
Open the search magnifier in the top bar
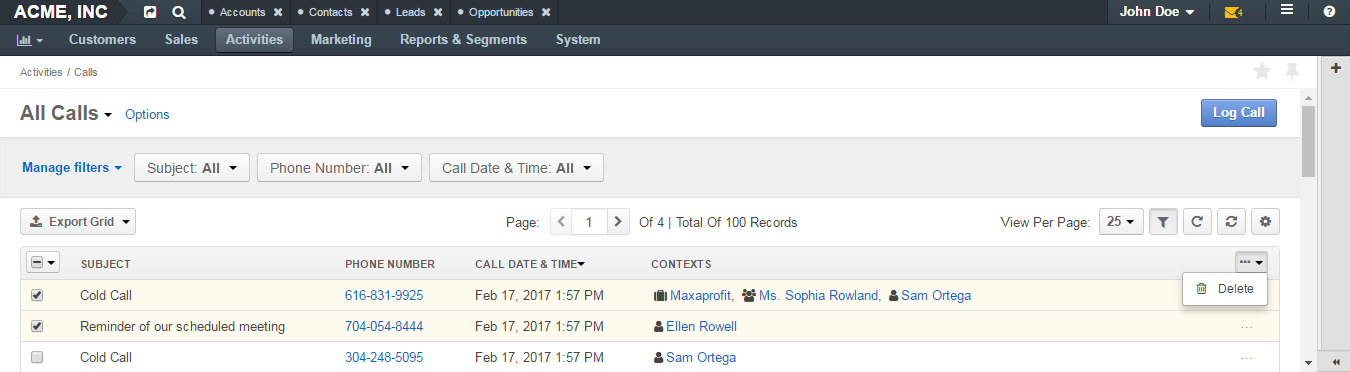coord(178,12)
